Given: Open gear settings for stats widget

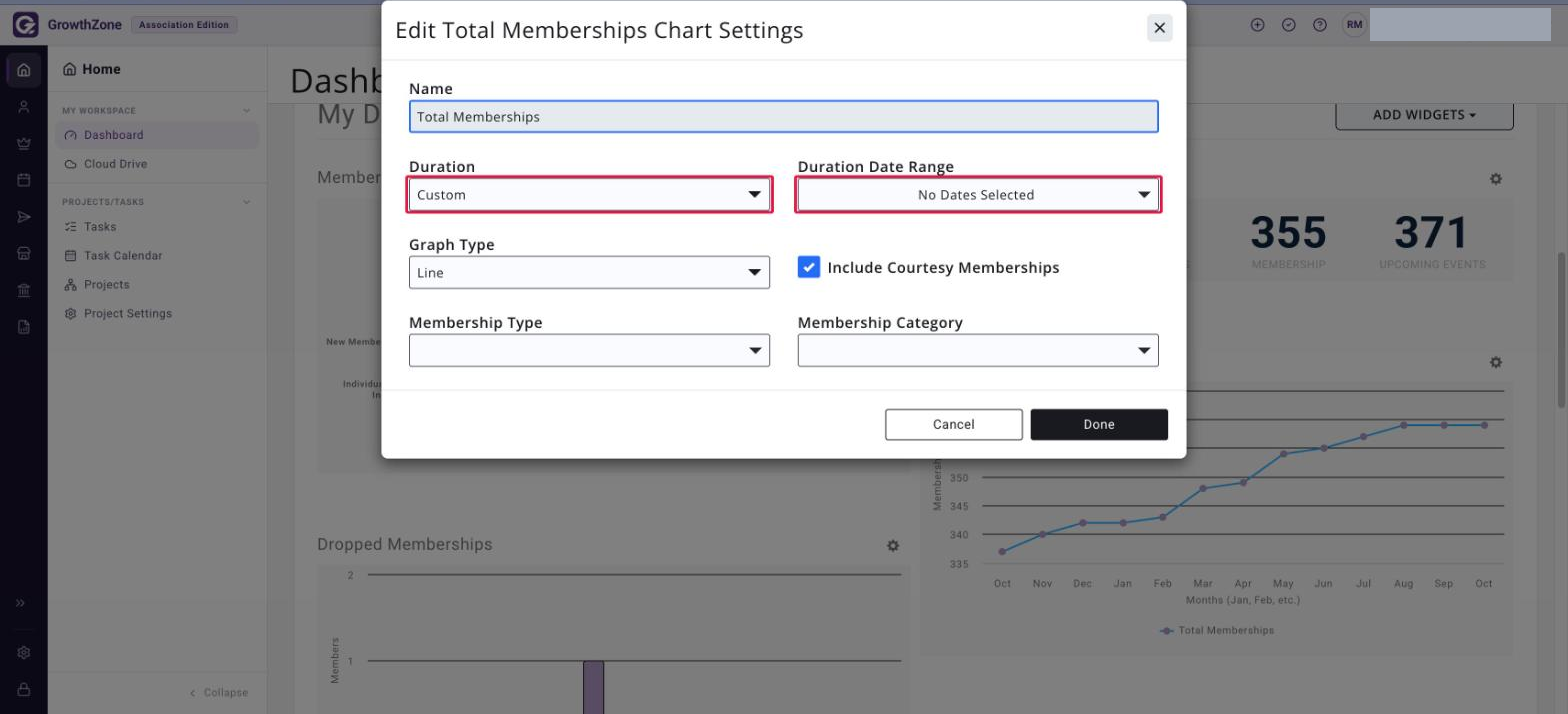Looking at the screenshot, I should tap(1496, 179).
